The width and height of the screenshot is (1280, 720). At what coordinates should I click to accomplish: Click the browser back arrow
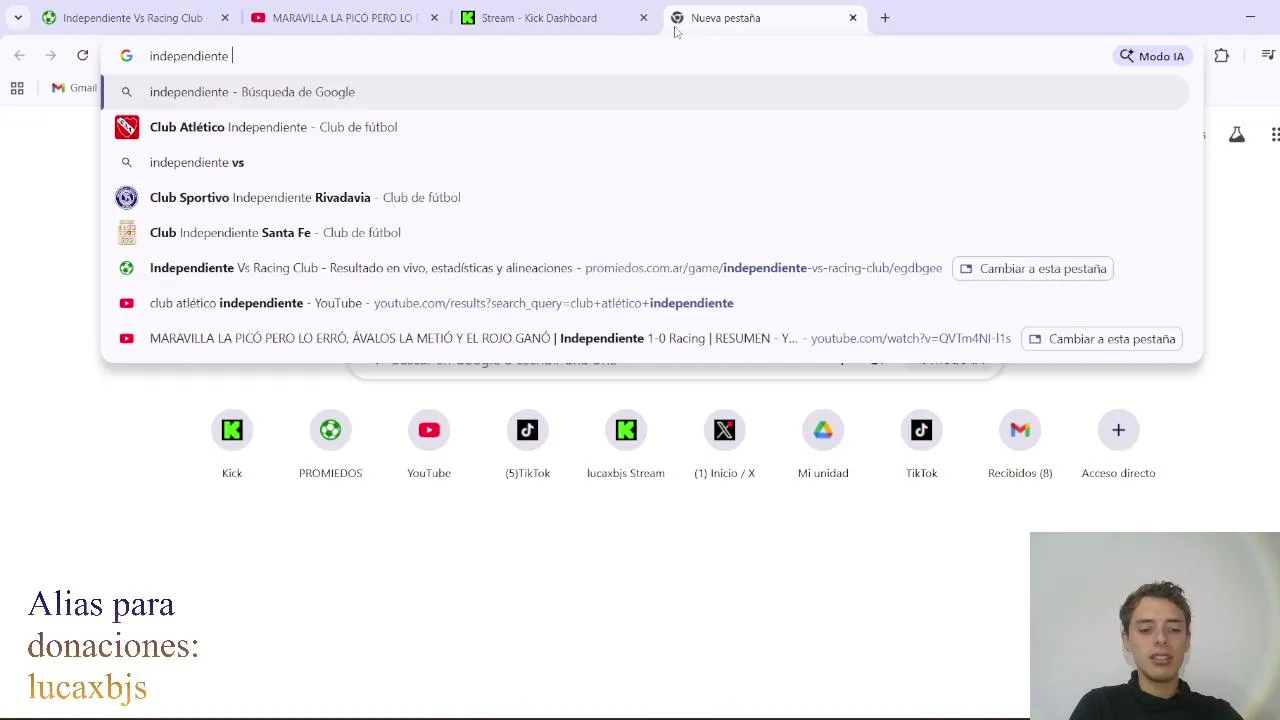(x=19, y=56)
